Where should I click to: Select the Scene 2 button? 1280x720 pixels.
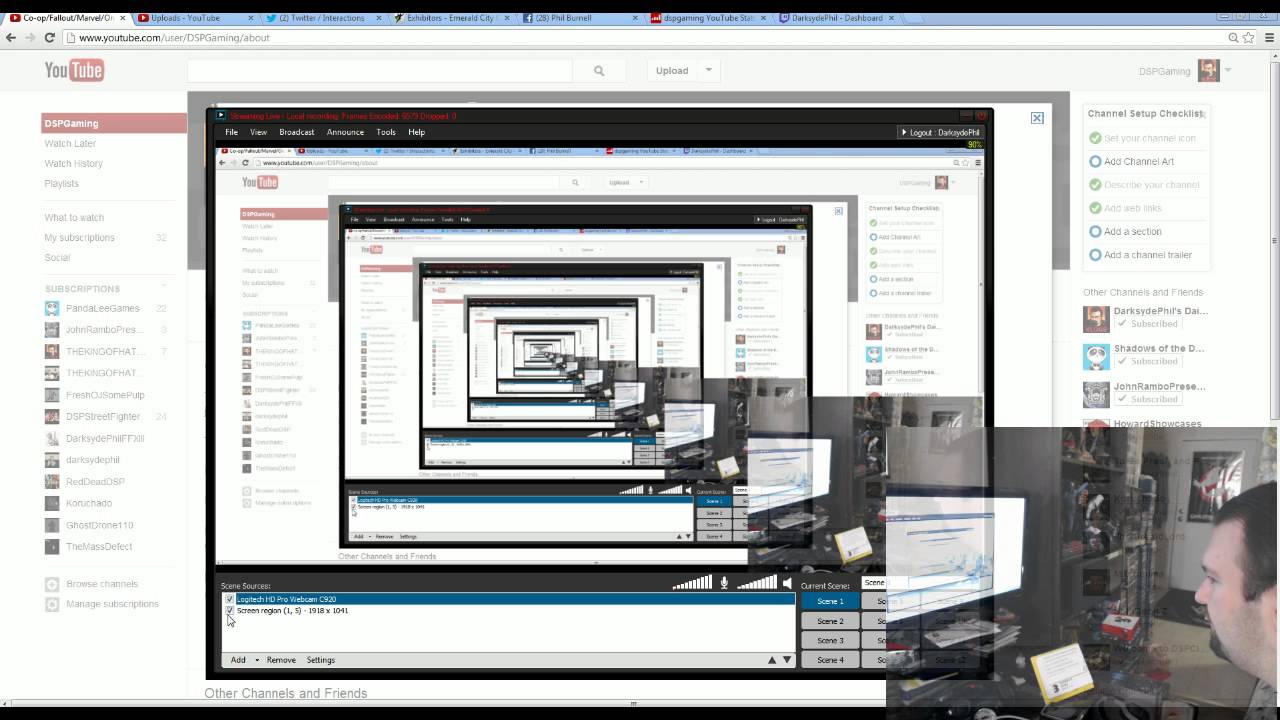(830, 621)
